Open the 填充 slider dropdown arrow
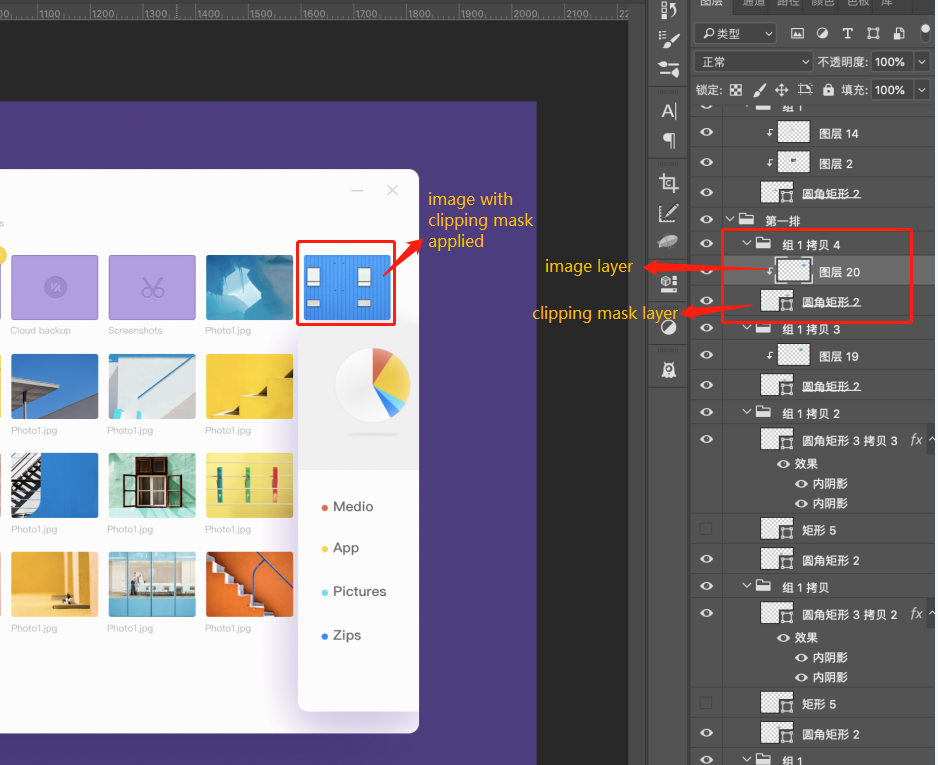This screenshot has width=938, height=765. click(x=922, y=90)
